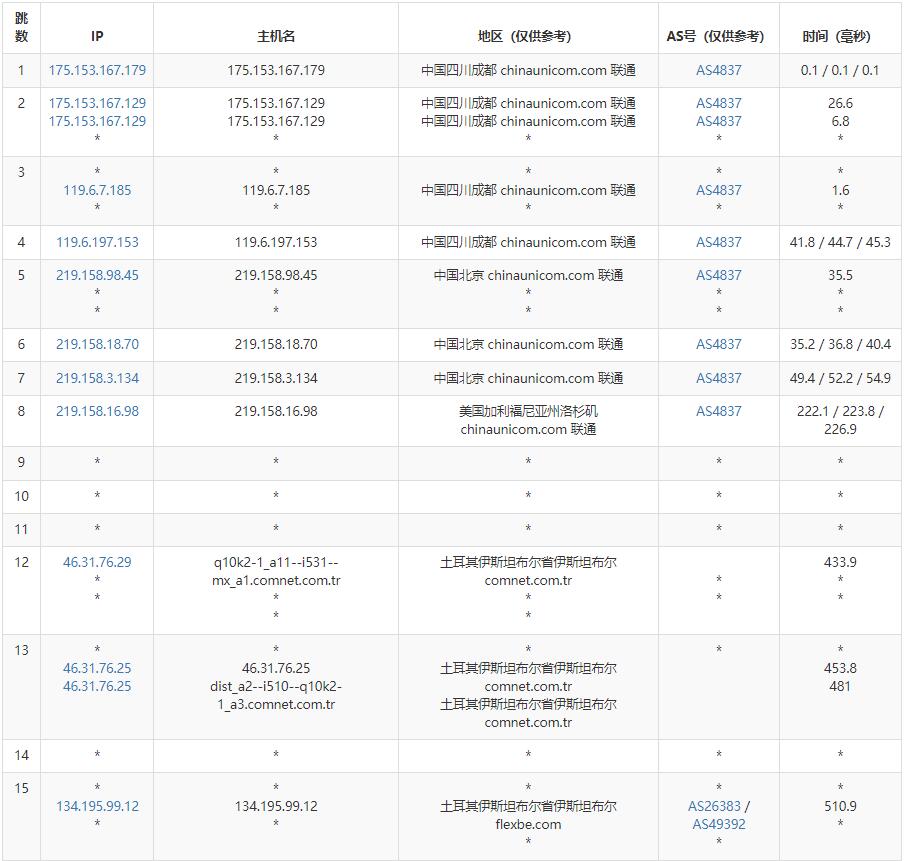Open the 219.158.18.70 link in the IP column

click(97, 344)
